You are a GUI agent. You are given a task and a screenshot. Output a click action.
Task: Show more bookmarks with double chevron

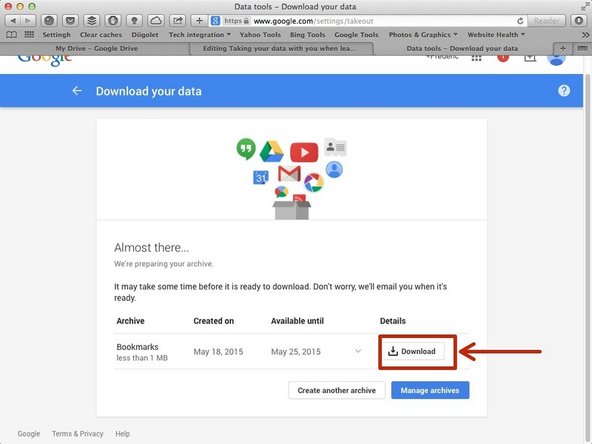(585, 35)
